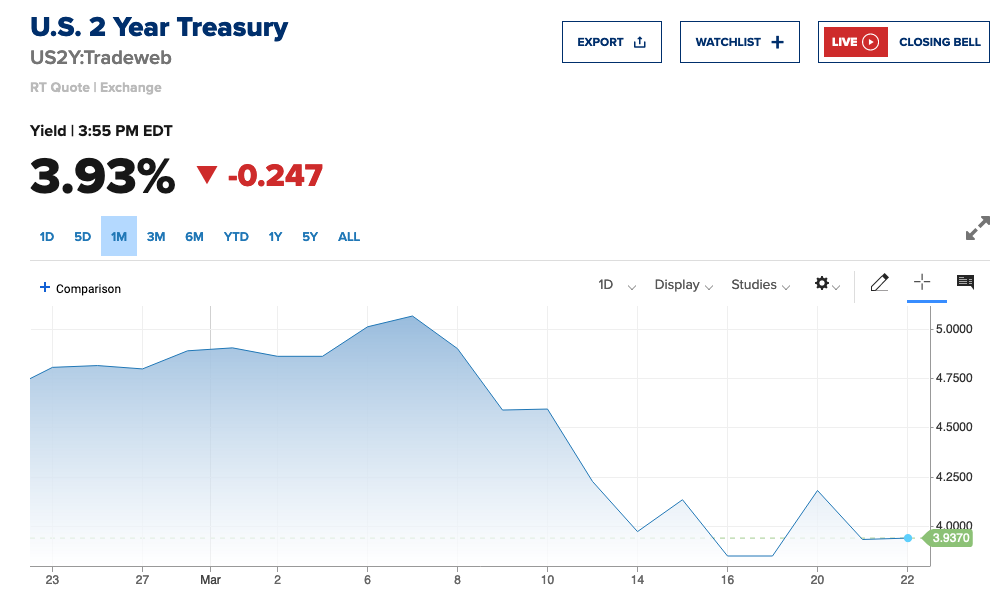Toggle the crosshair cursor tool
This screenshot has height=606, width=1002.
point(922,283)
